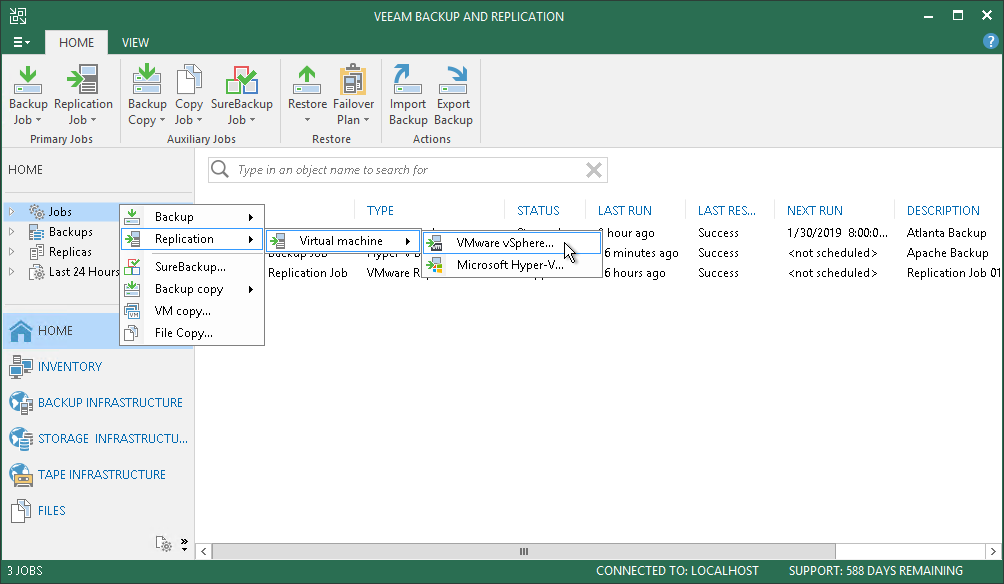Select the Failover Plan icon

pos(353,95)
